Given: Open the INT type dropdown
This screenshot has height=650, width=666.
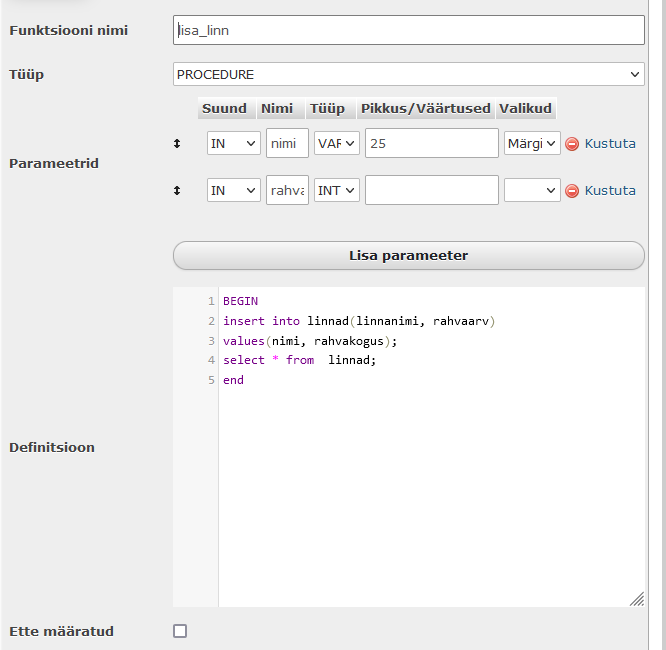Looking at the screenshot, I should coord(337,190).
